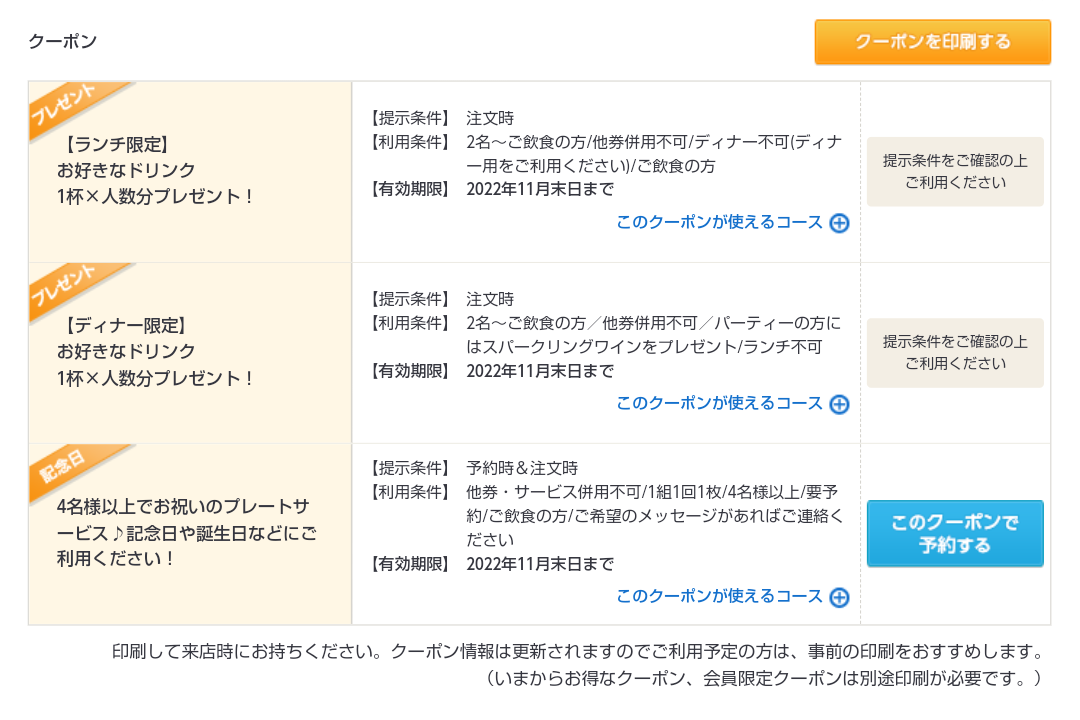Click the 記念日 ribbon badge

(64, 468)
